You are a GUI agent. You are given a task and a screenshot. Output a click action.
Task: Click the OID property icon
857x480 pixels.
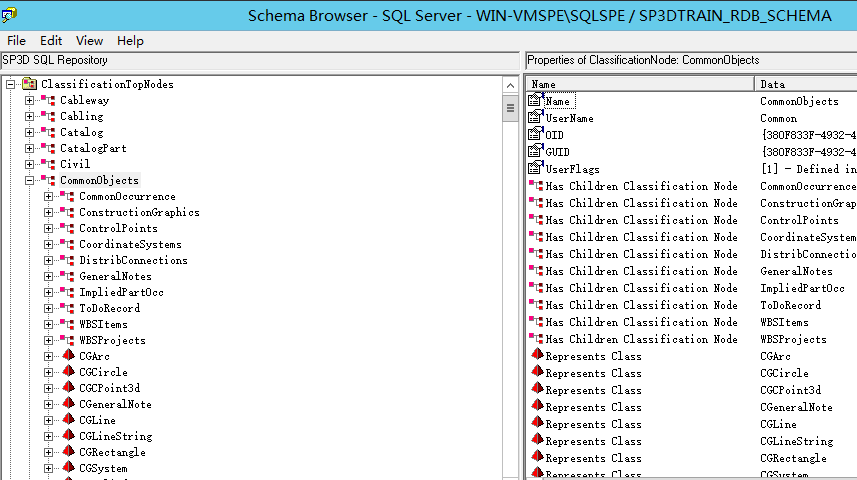point(536,134)
